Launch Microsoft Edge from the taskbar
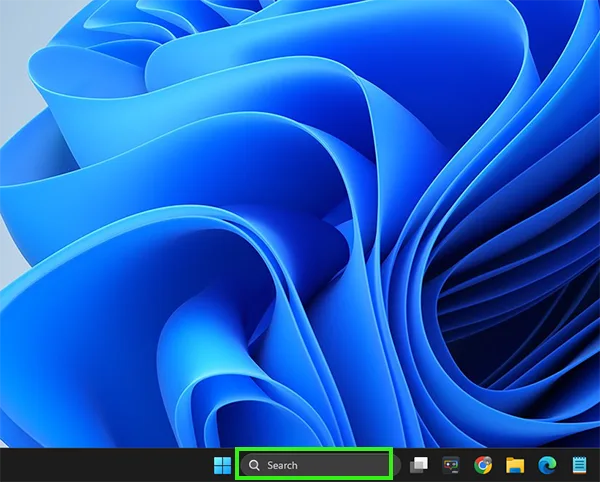This screenshot has width=600, height=482. coord(547,465)
